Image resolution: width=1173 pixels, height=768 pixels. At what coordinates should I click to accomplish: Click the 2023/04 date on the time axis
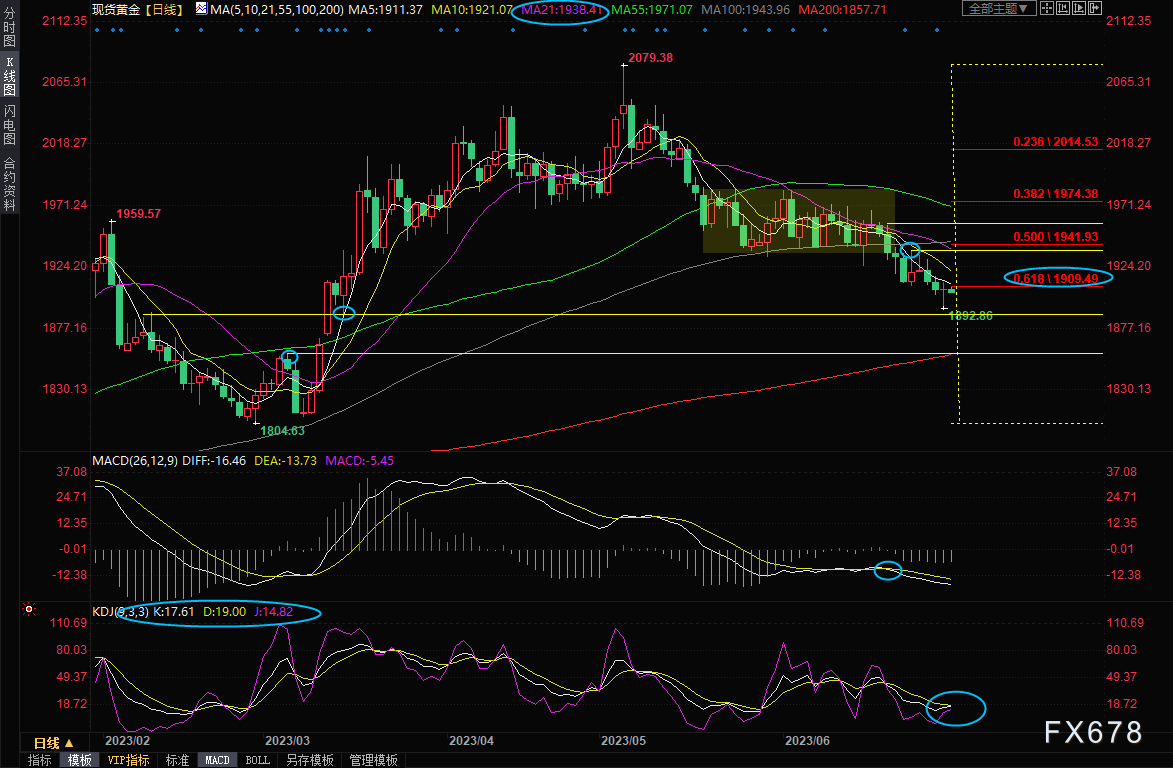click(x=471, y=740)
